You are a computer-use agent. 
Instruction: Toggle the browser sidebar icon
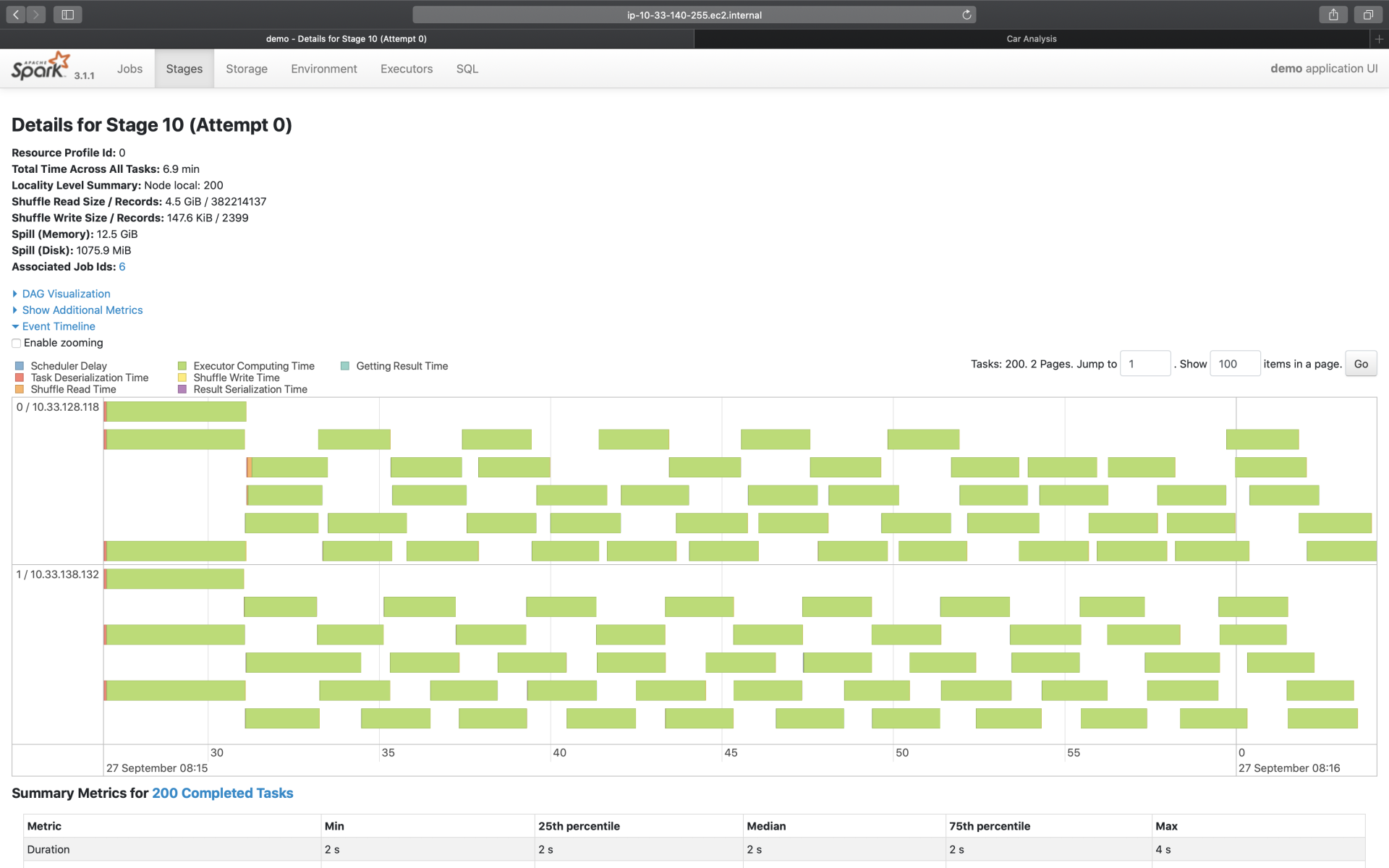(x=67, y=14)
